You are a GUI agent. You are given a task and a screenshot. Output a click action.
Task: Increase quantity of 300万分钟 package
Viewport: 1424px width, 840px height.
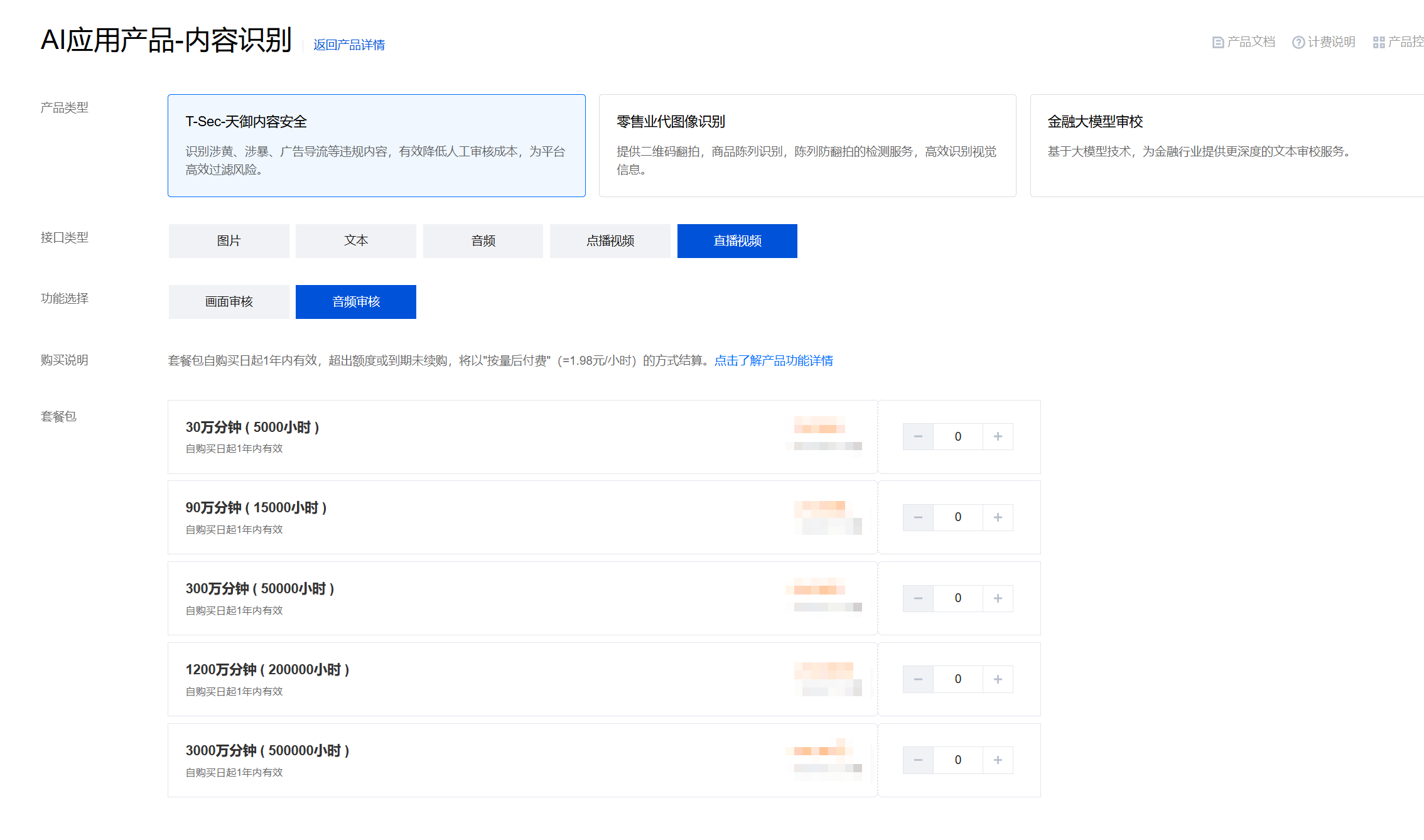pos(998,598)
